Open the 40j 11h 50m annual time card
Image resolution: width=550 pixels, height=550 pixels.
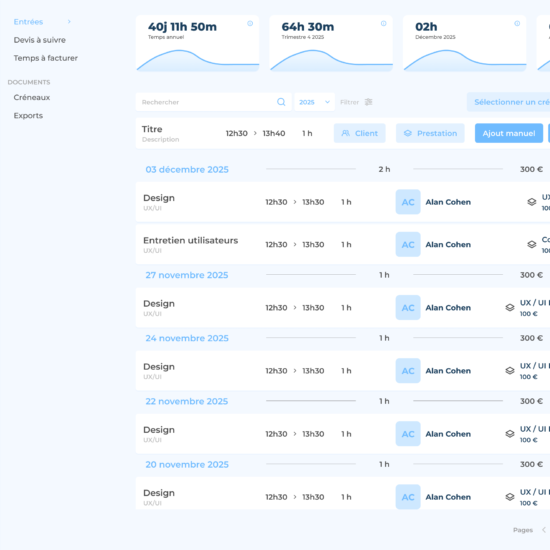coord(197,43)
